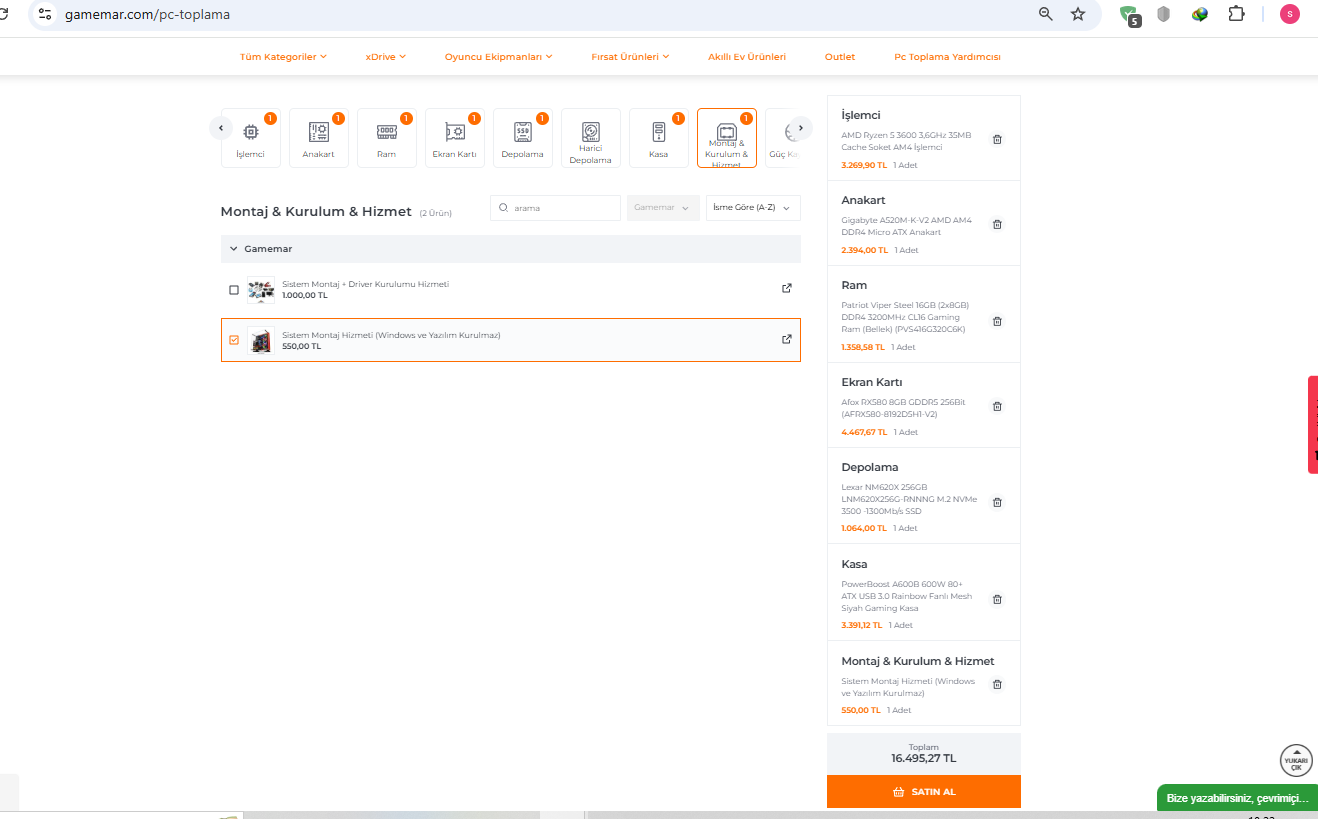Click the YUKARI ÇIK scroll-to-top button

(x=1296, y=761)
